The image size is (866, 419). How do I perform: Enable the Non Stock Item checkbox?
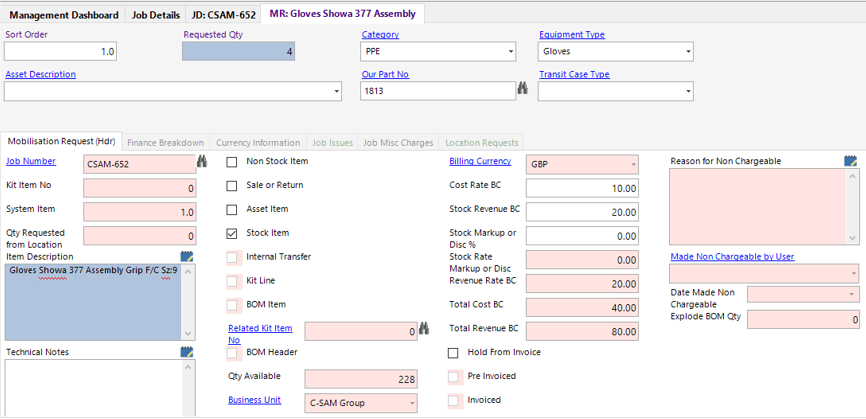pos(233,161)
